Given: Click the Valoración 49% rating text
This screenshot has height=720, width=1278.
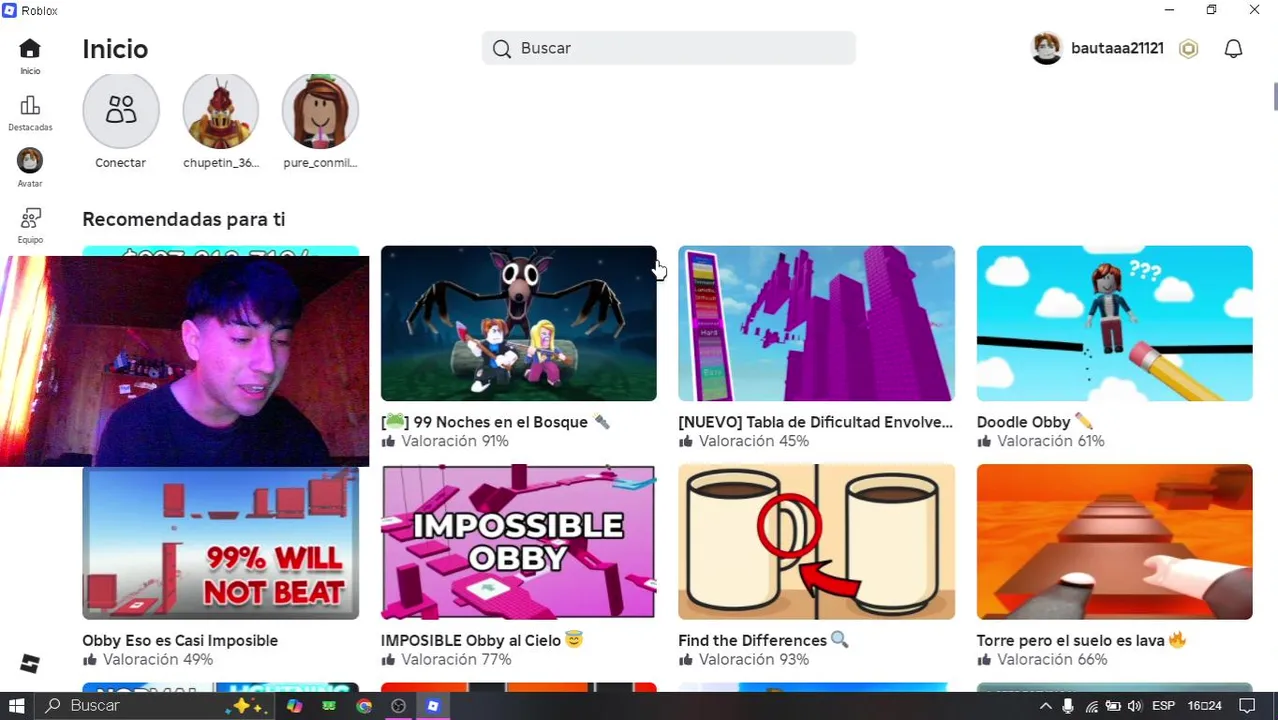Looking at the screenshot, I should click(158, 660).
